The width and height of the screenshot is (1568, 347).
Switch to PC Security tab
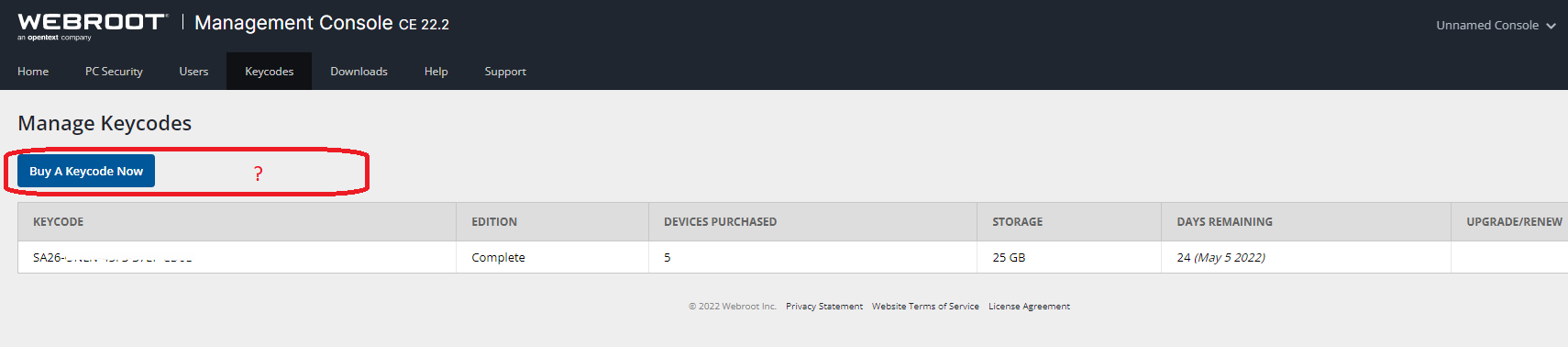114,71
